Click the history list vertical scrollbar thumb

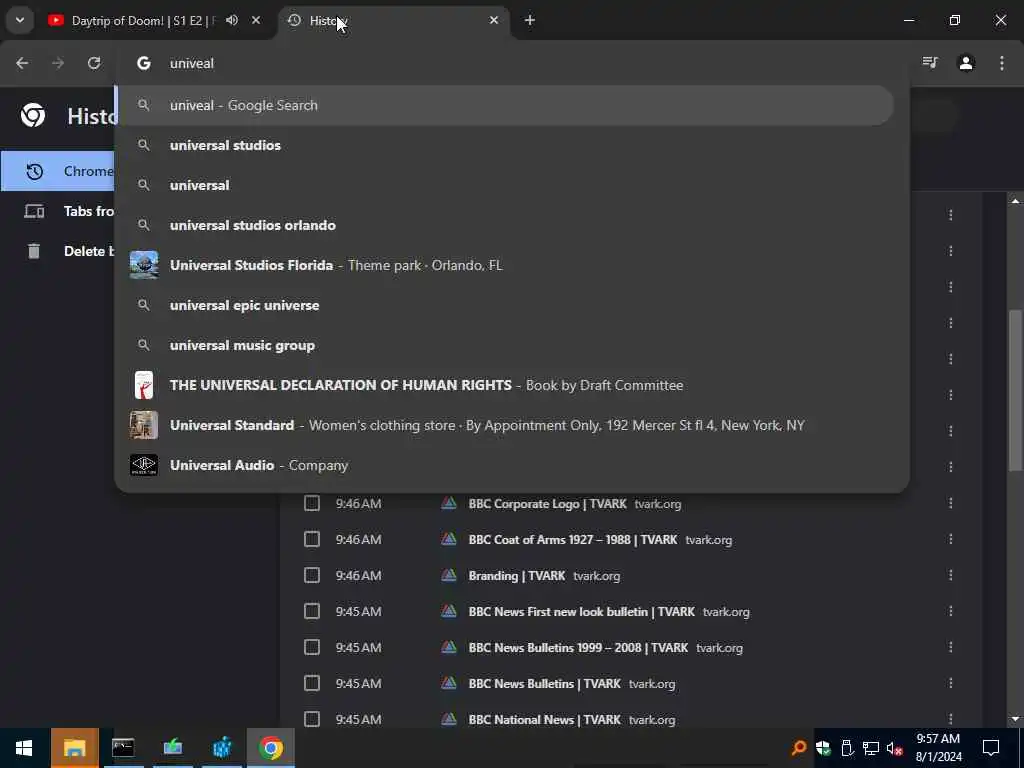(x=1015, y=389)
